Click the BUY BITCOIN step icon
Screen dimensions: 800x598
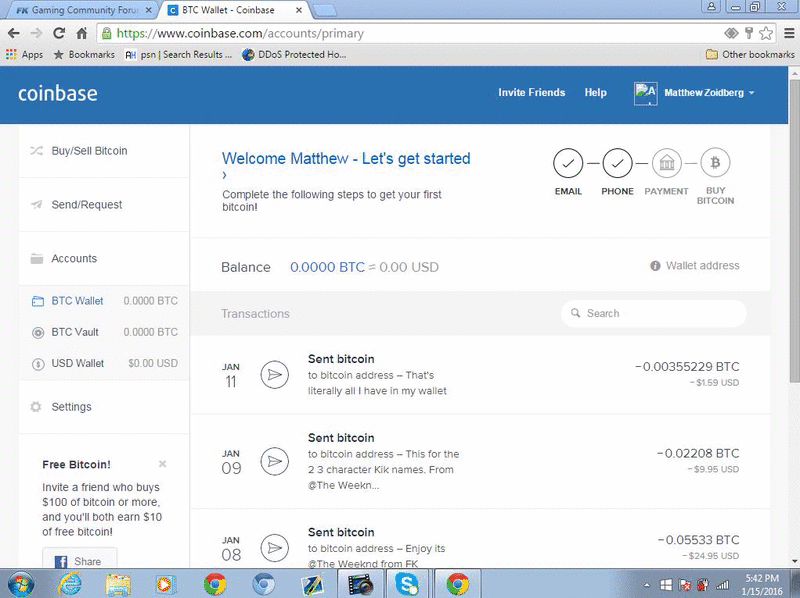715,162
